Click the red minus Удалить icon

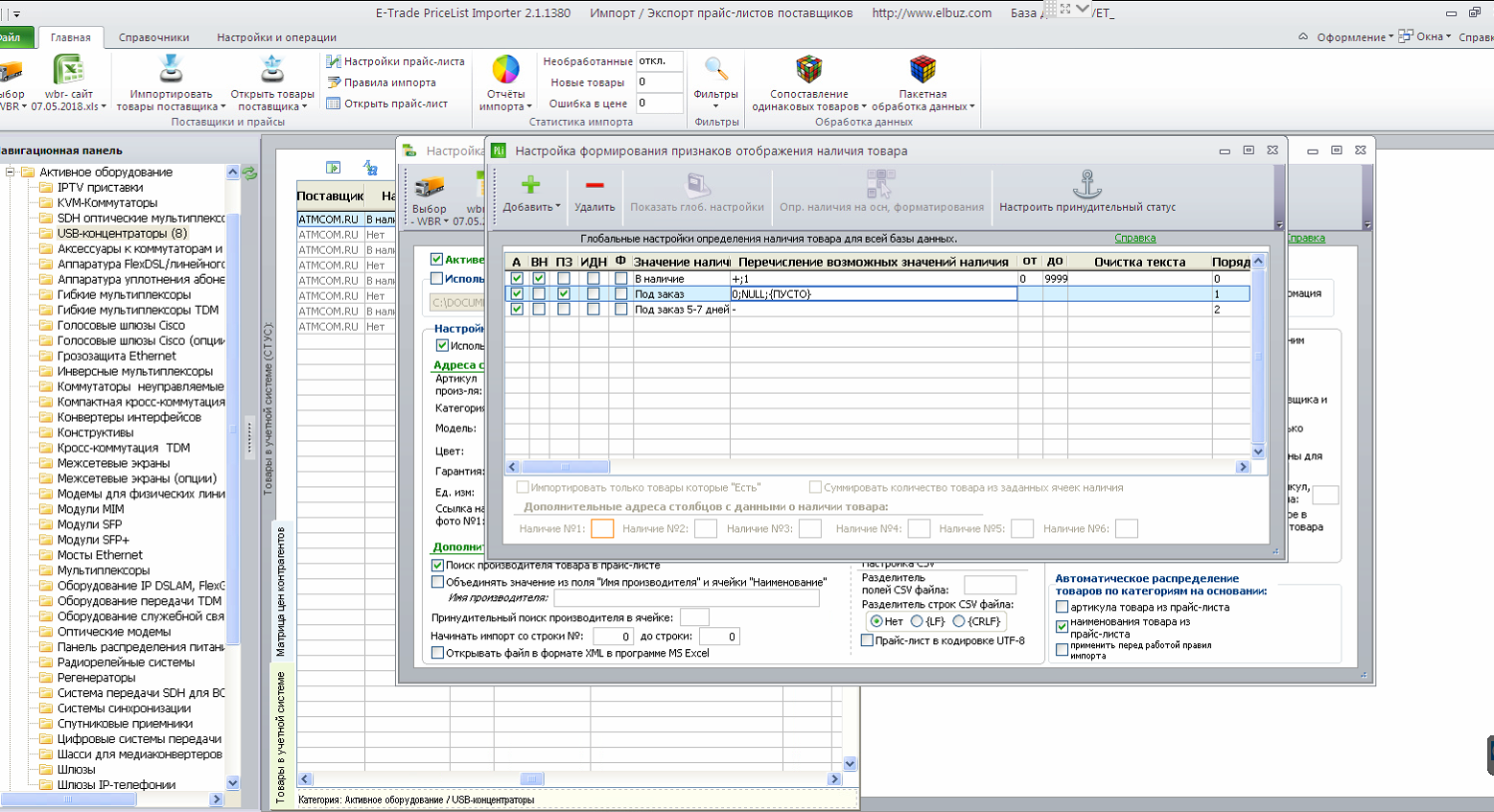595,185
